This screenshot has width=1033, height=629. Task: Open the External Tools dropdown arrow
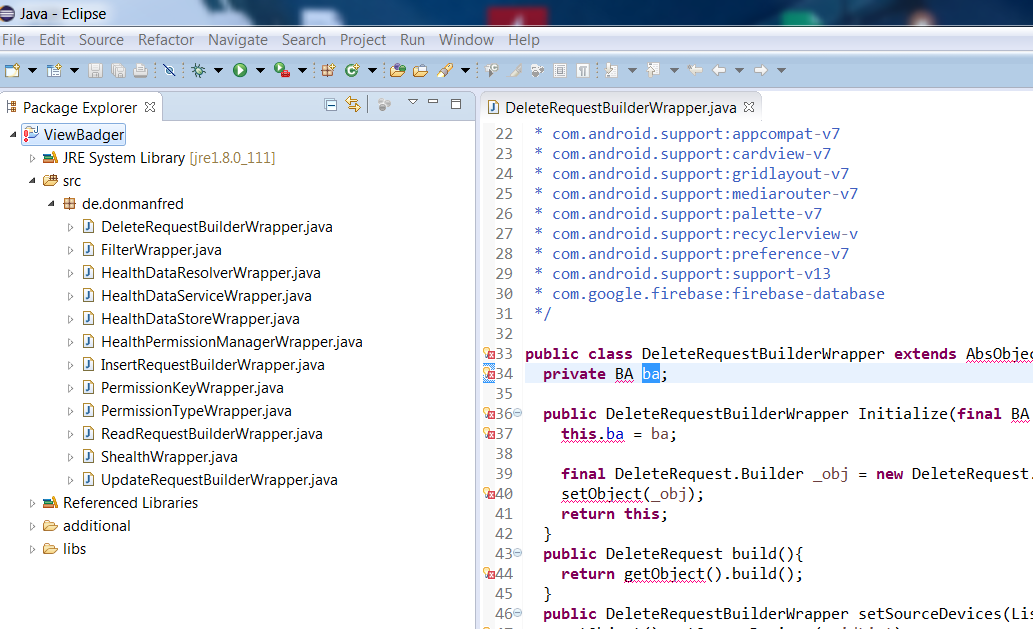[302, 70]
